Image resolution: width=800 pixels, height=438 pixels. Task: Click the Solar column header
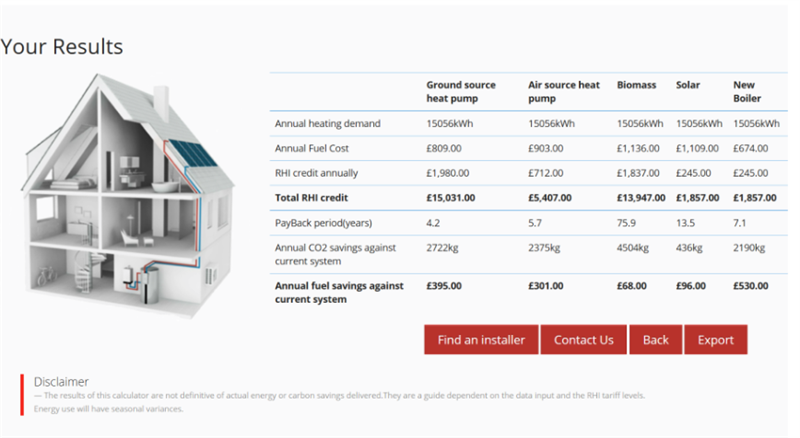(x=688, y=86)
